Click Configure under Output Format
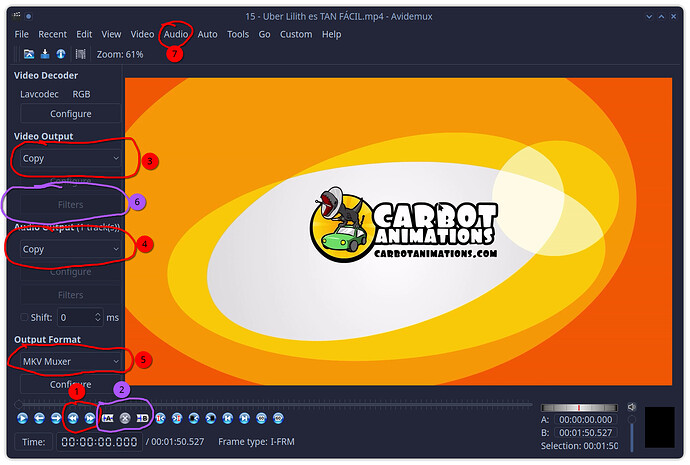The height and width of the screenshot is (465, 690). point(70,384)
